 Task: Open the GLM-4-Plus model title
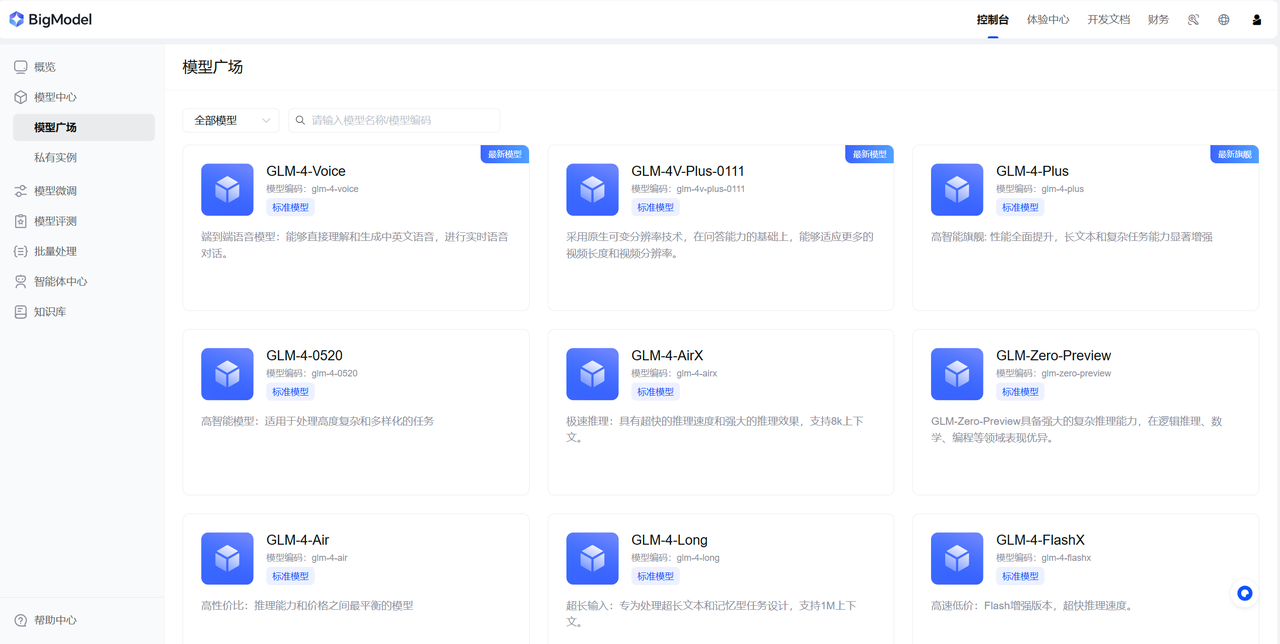pos(1032,171)
